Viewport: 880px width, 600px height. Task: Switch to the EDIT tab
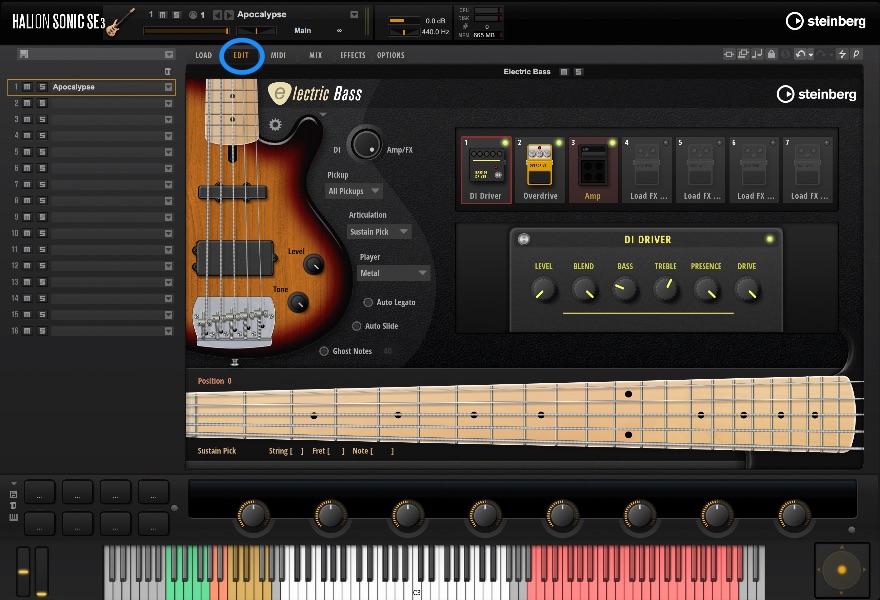241,55
